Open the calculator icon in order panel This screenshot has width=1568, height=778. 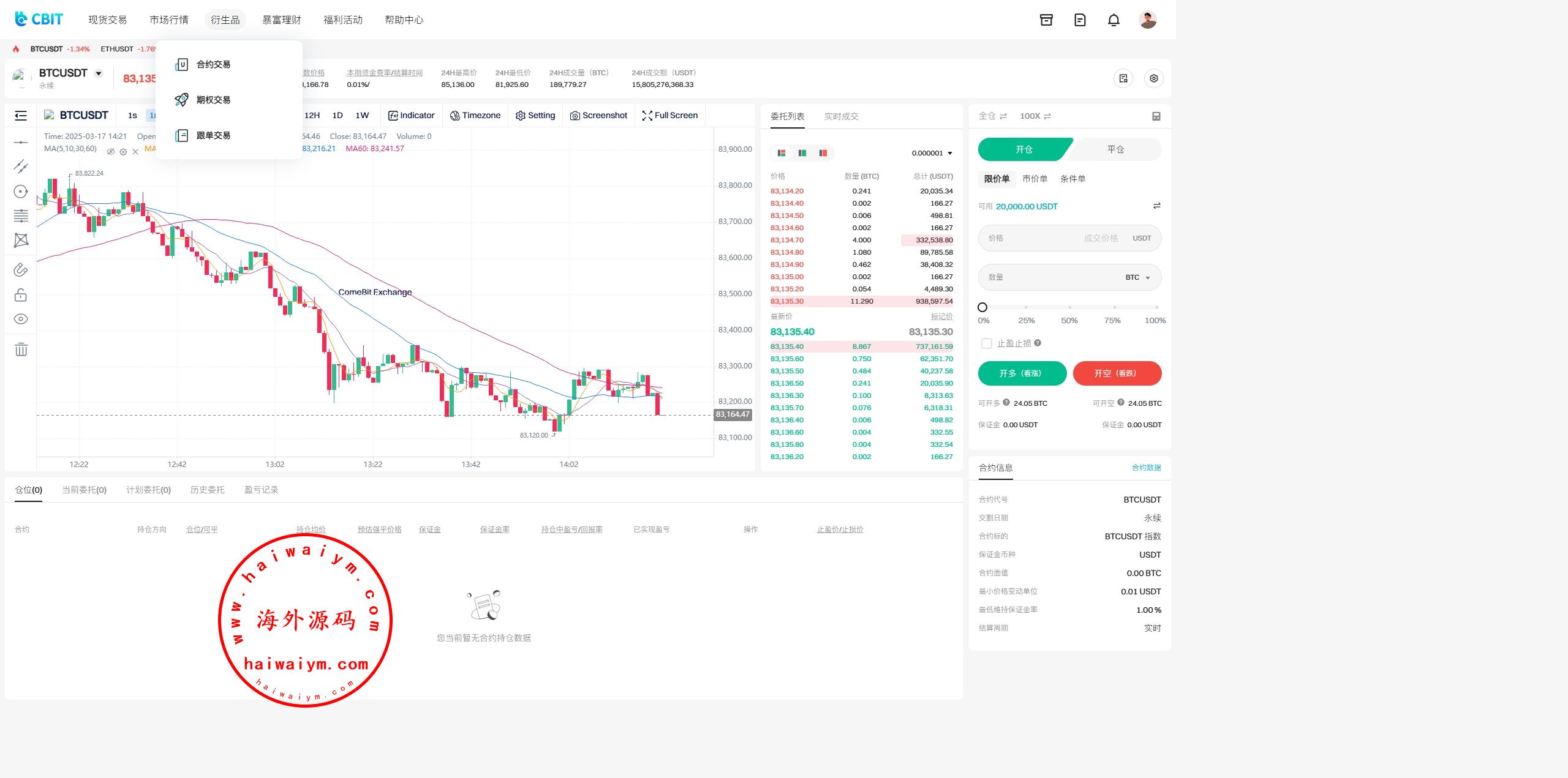(1156, 116)
